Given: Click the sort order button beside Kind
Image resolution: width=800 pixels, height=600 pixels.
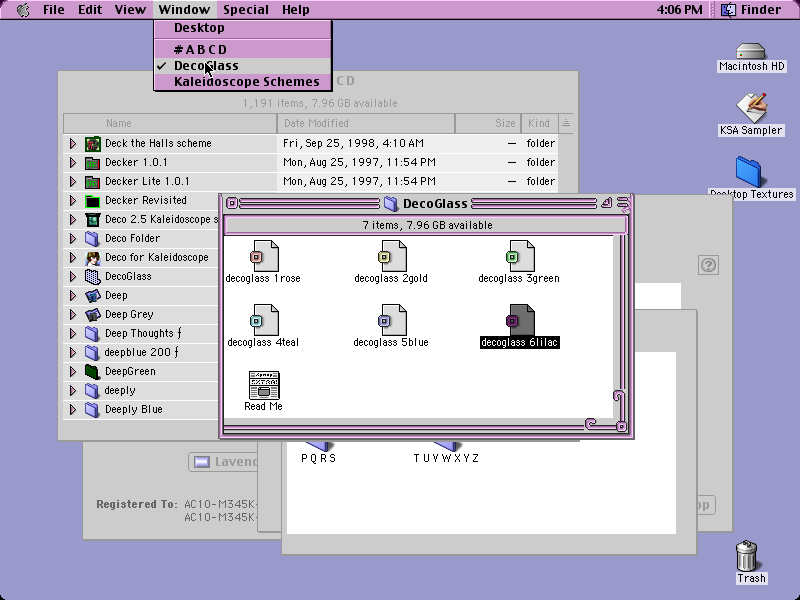Looking at the screenshot, I should [566, 123].
